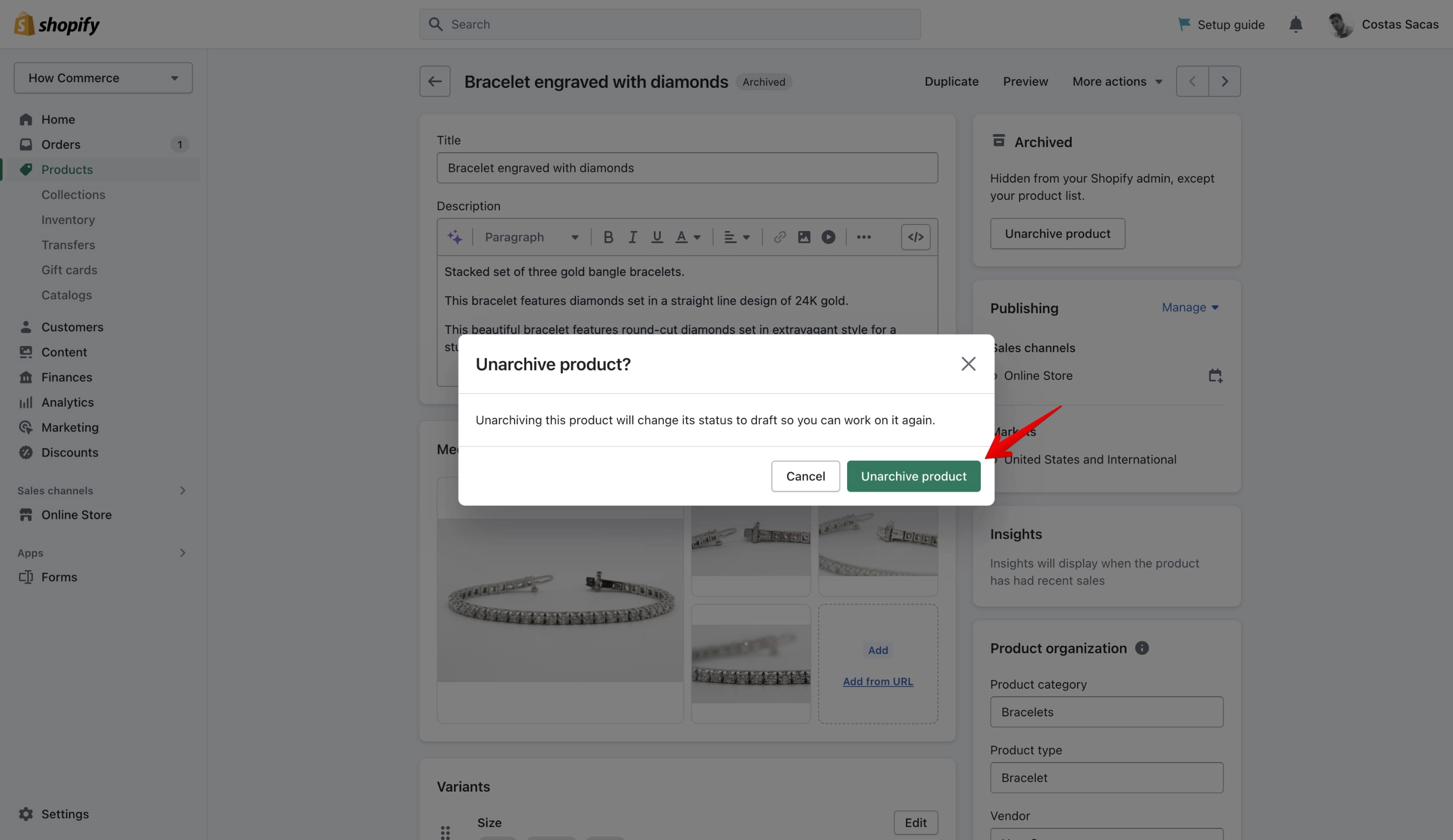Open the text alignment dropdown
The height and width of the screenshot is (840, 1453).
point(737,237)
